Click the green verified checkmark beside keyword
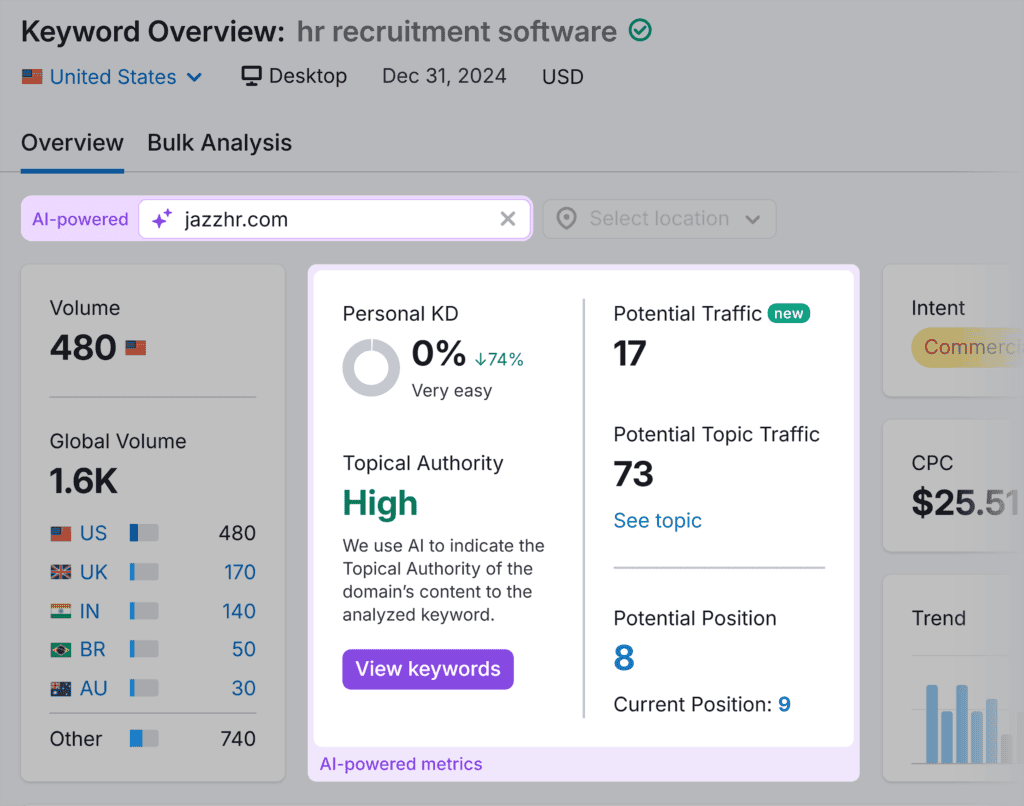The width and height of the screenshot is (1024, 806). [640, 31]
